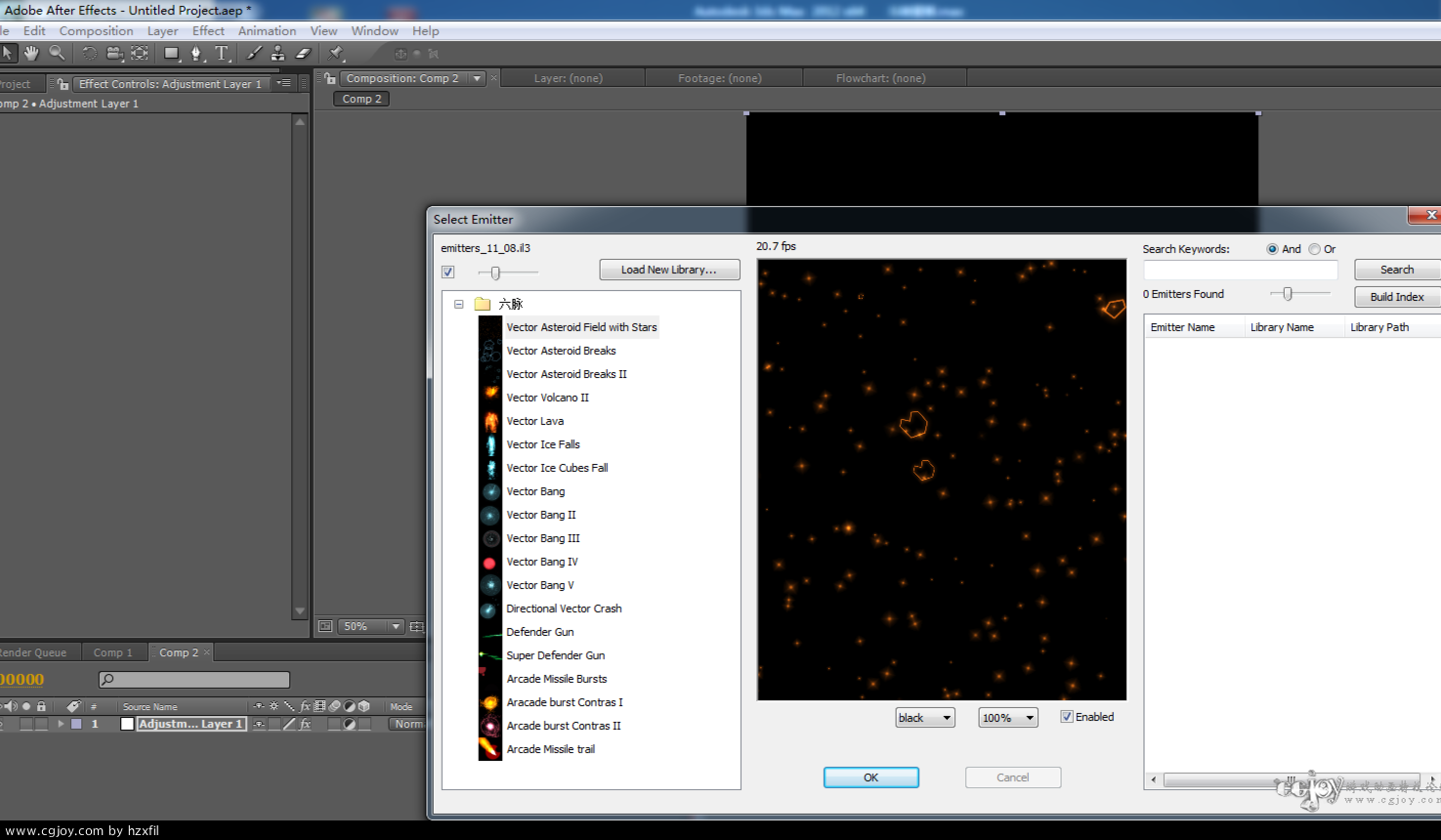Select the Horizontal Type tool
The height and width of the screenshot is (840, 1441).
pyautogui.click(x=222, y=53)
